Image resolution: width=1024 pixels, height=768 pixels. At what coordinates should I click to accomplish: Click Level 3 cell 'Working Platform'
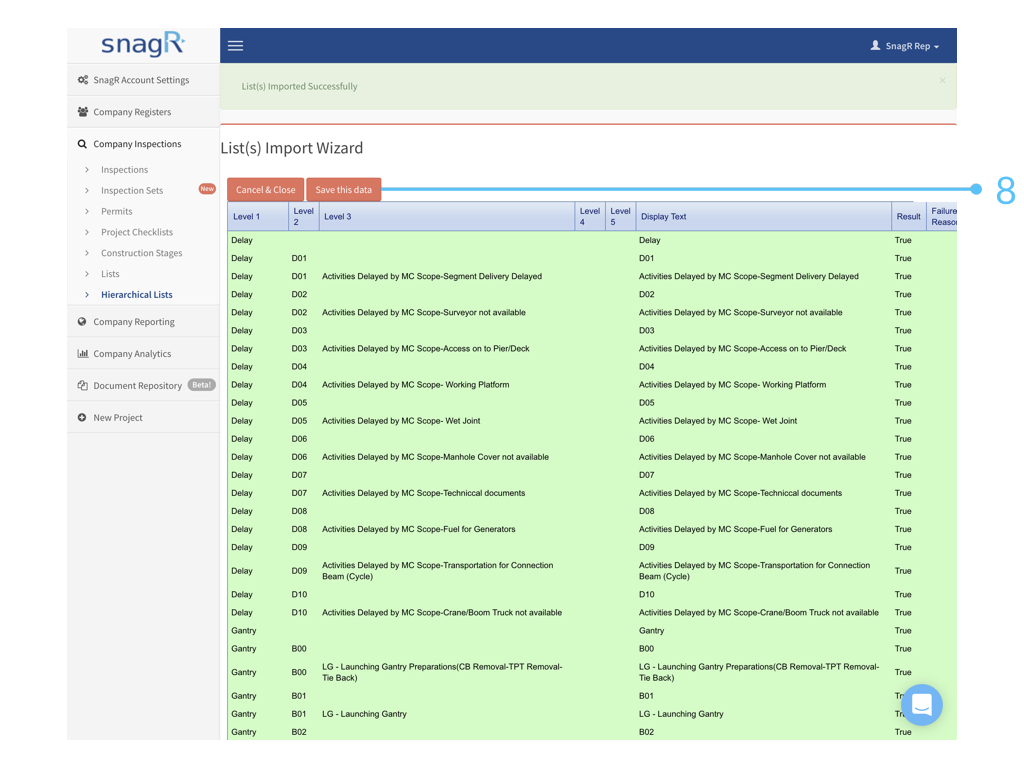click(415, 385)
